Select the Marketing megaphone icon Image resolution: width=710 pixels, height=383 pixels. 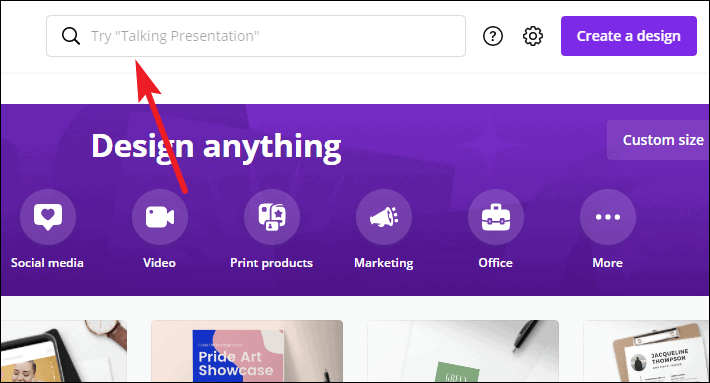384,217
